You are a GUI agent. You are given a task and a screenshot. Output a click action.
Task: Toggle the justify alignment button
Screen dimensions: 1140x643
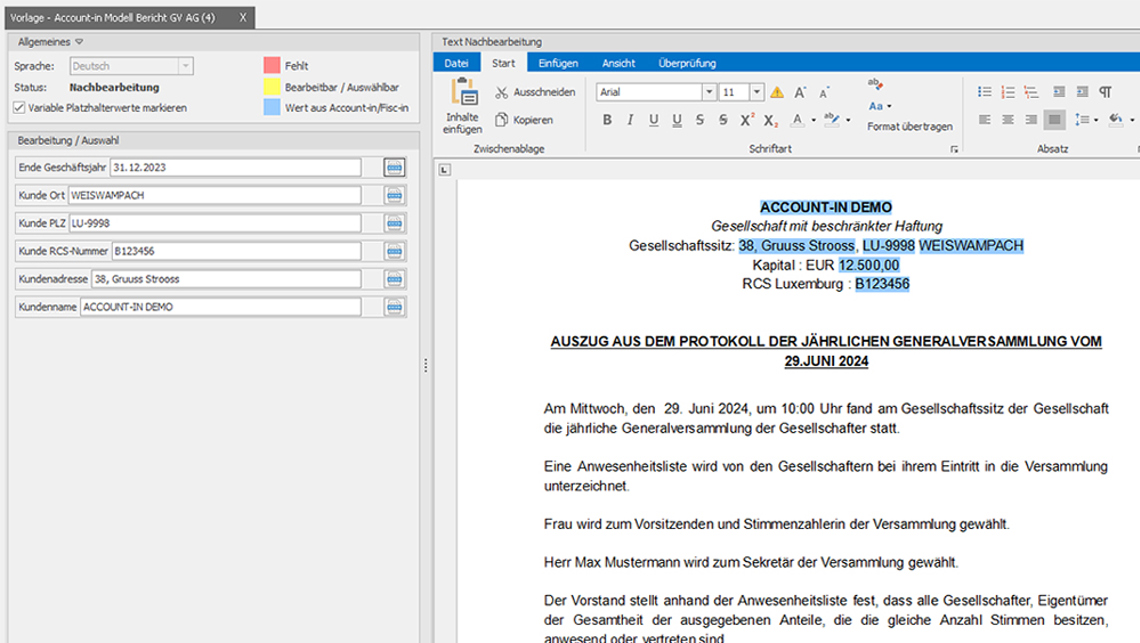[1054, 120]
